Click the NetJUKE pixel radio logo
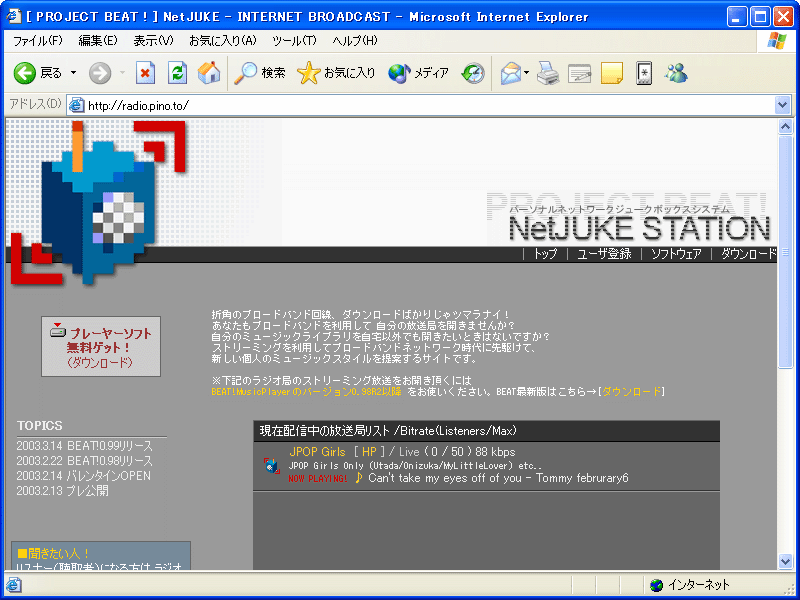Image resolution: width=800 pixels, height=600 pixels. point(98,203)
